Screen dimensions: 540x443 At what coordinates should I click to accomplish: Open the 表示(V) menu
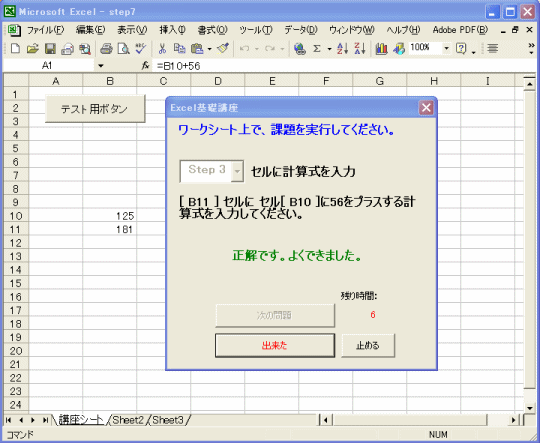[x=132, y=30]
